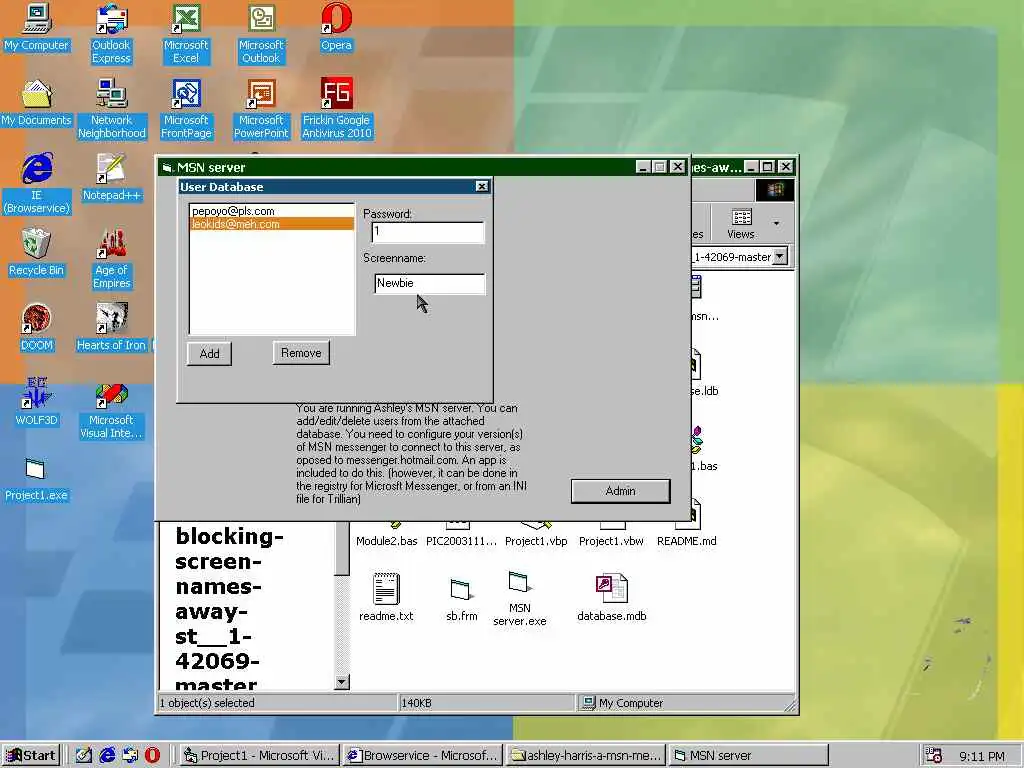Screen dimensions: 1024x768
Task: Click Internet Explorer quick launch icon
Action: (x=107, y=755)
